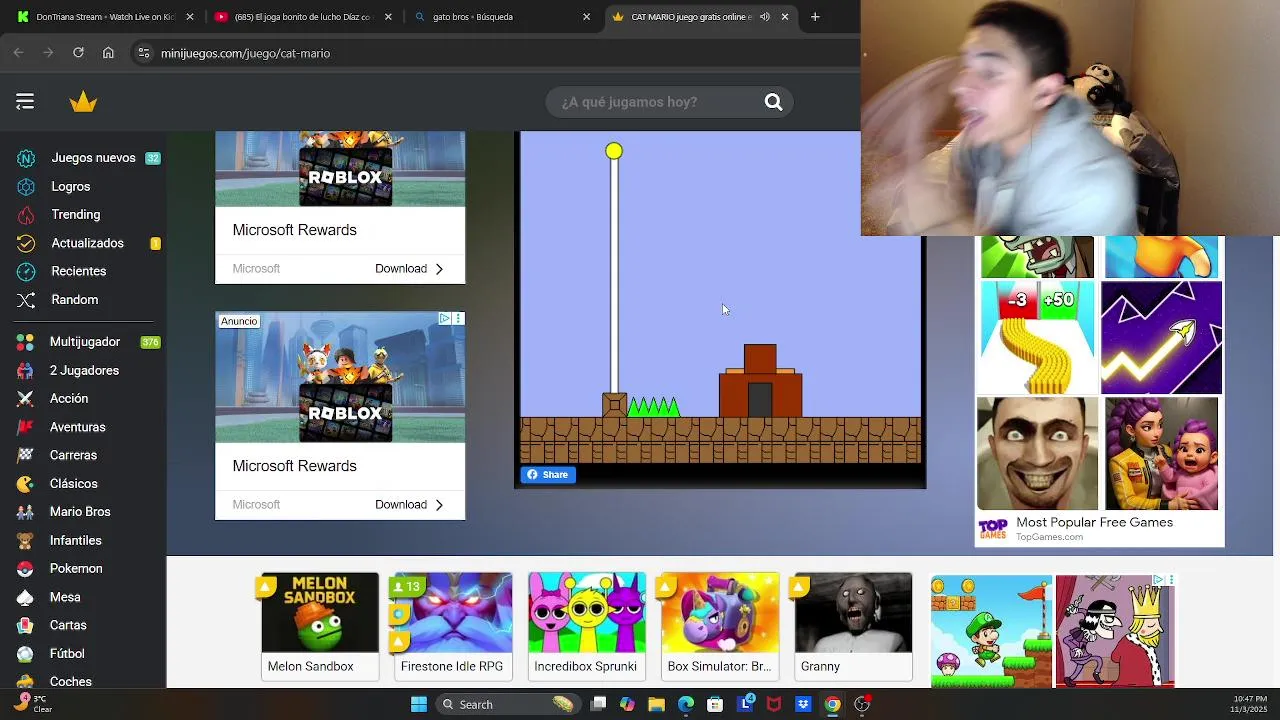Open the Windows Start menu
The width and height of the screenshot is (1280, 720).
point(419,704)
